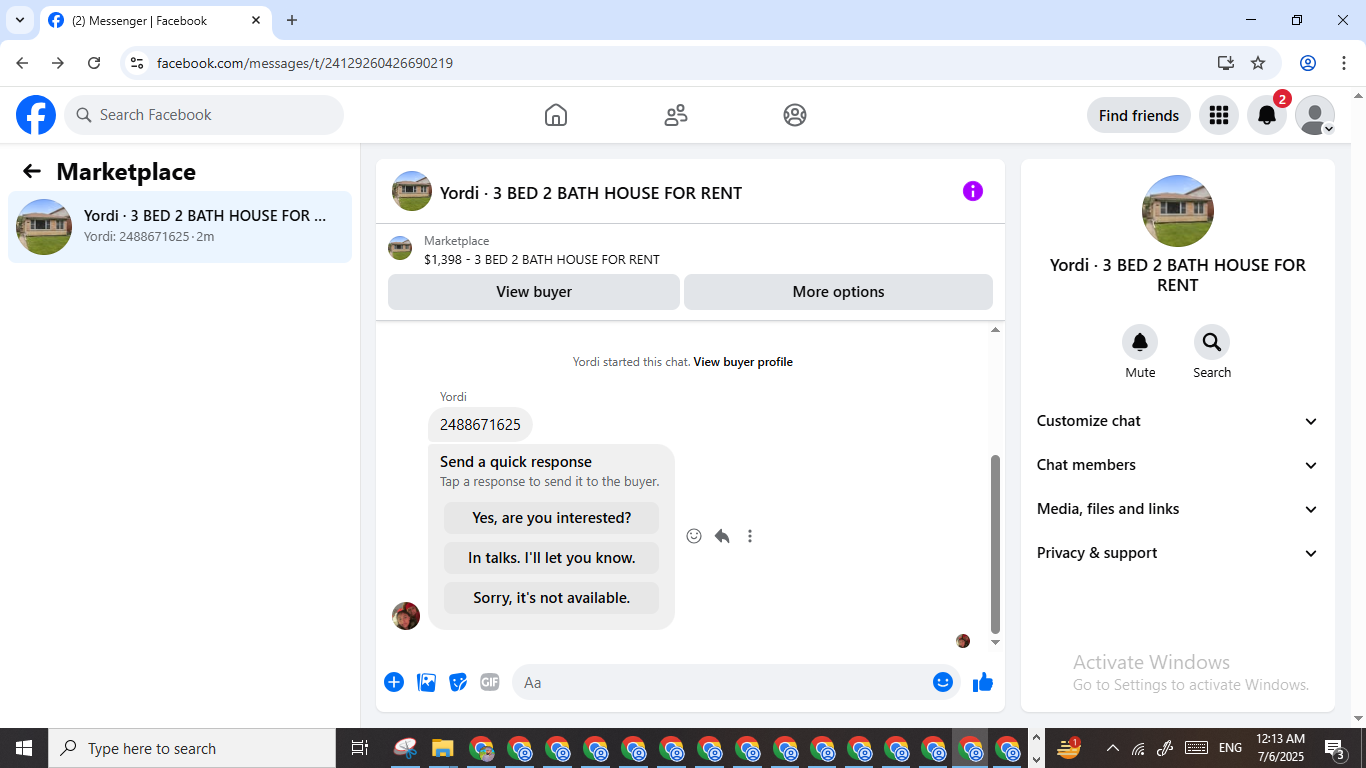Click the site information icon in address bar

coord(138,63)
